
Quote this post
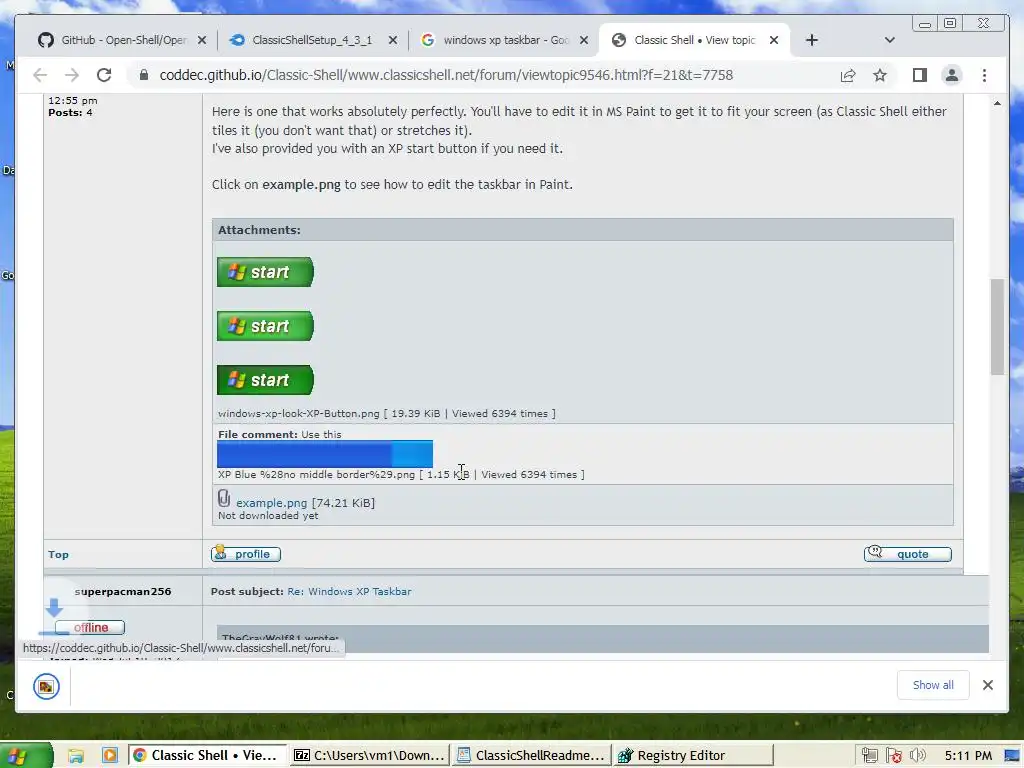point(908,554)
